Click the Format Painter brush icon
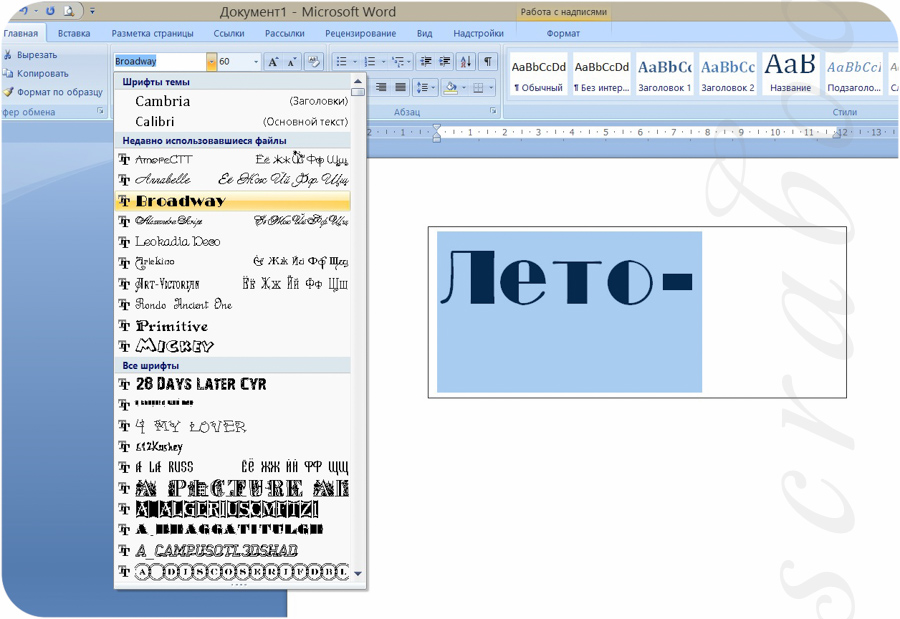900x619 pixels. [7, 92]
